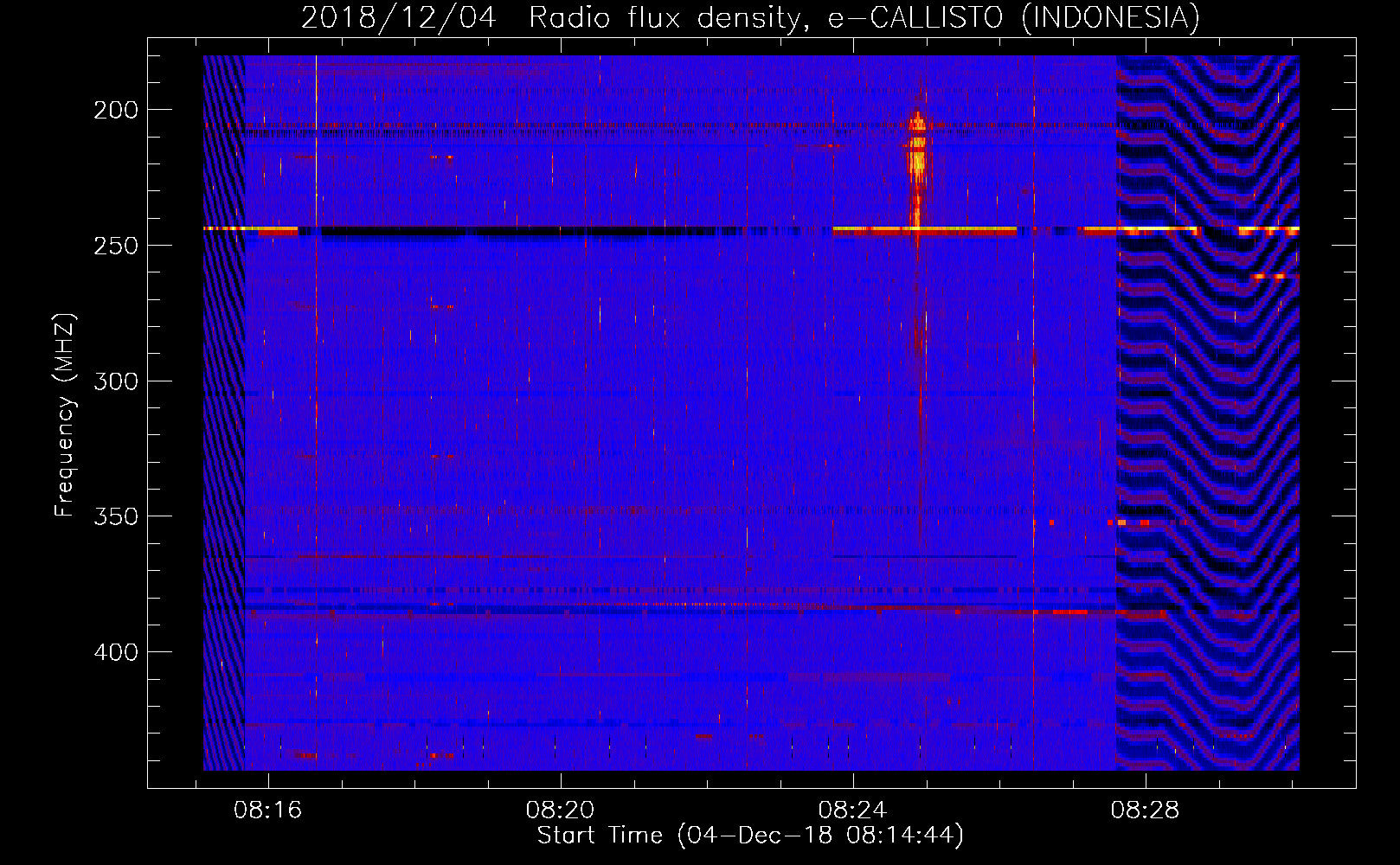Screen dimensions: 1400x865
Task: Click the wavy interference pattern after 08:28
Action: point(1208,413)
